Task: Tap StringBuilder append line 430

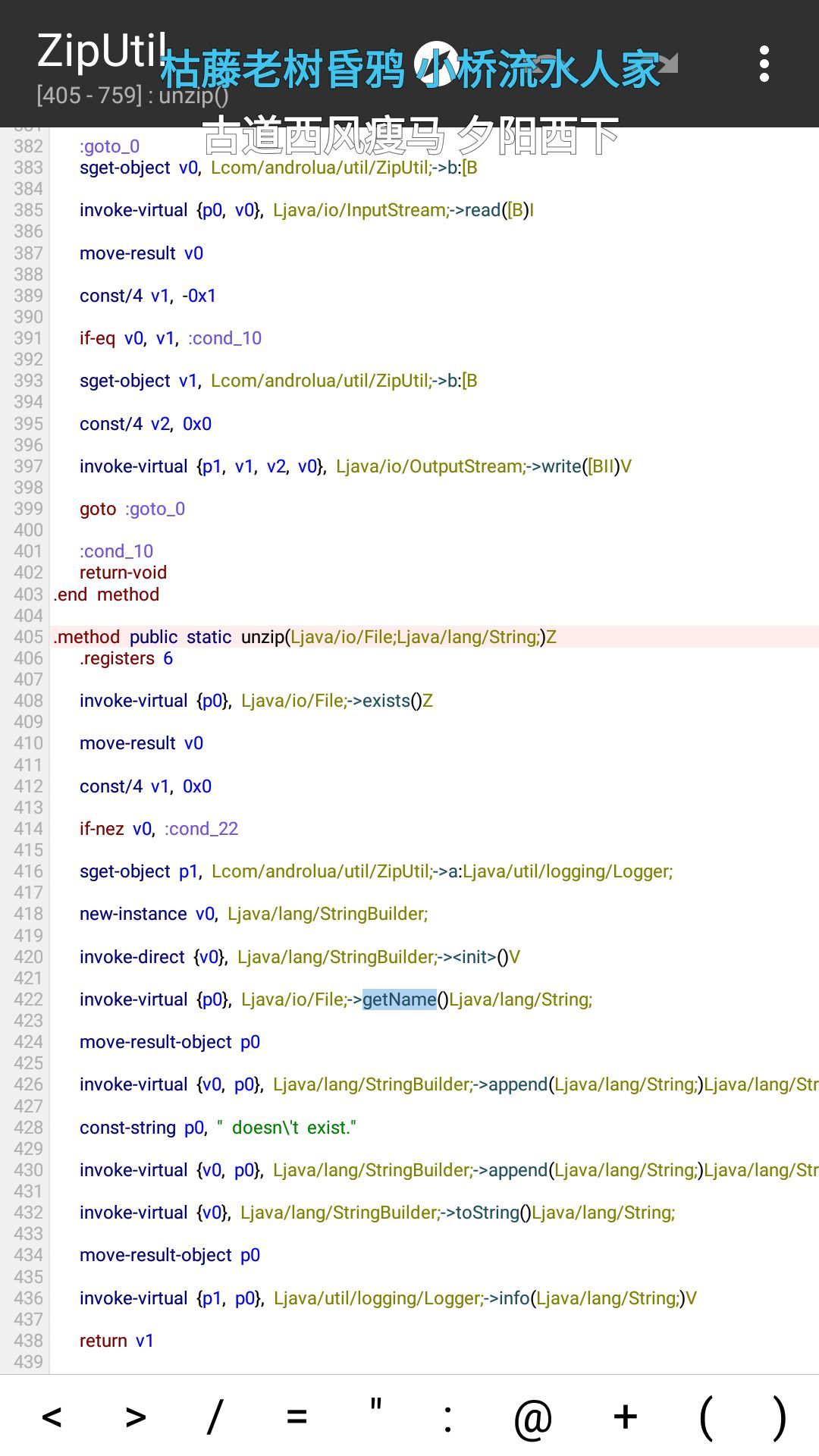Action: [x=449, y=1170]
